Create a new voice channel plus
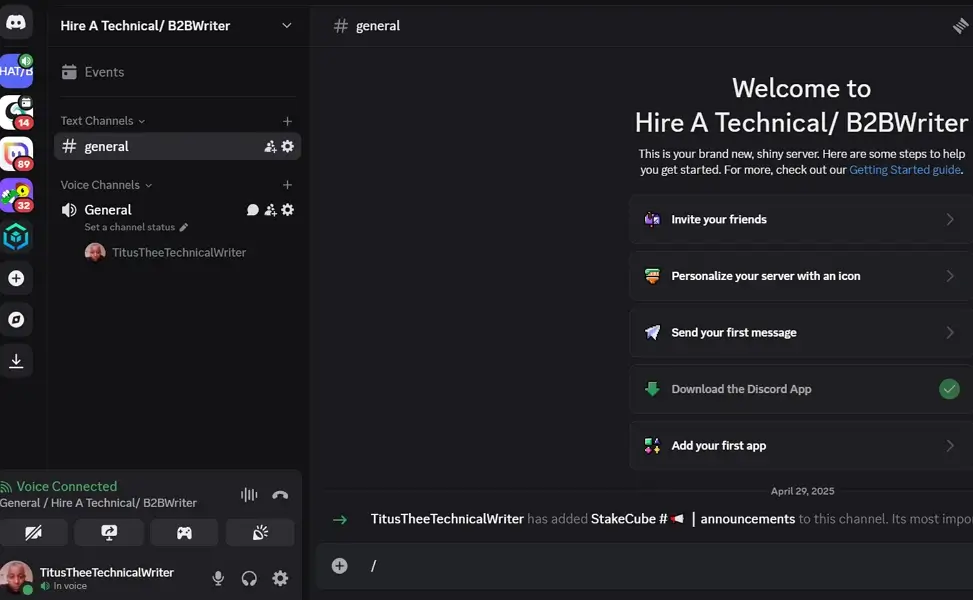This screenshot has width=973, height=600. click(x=287, y=185)
